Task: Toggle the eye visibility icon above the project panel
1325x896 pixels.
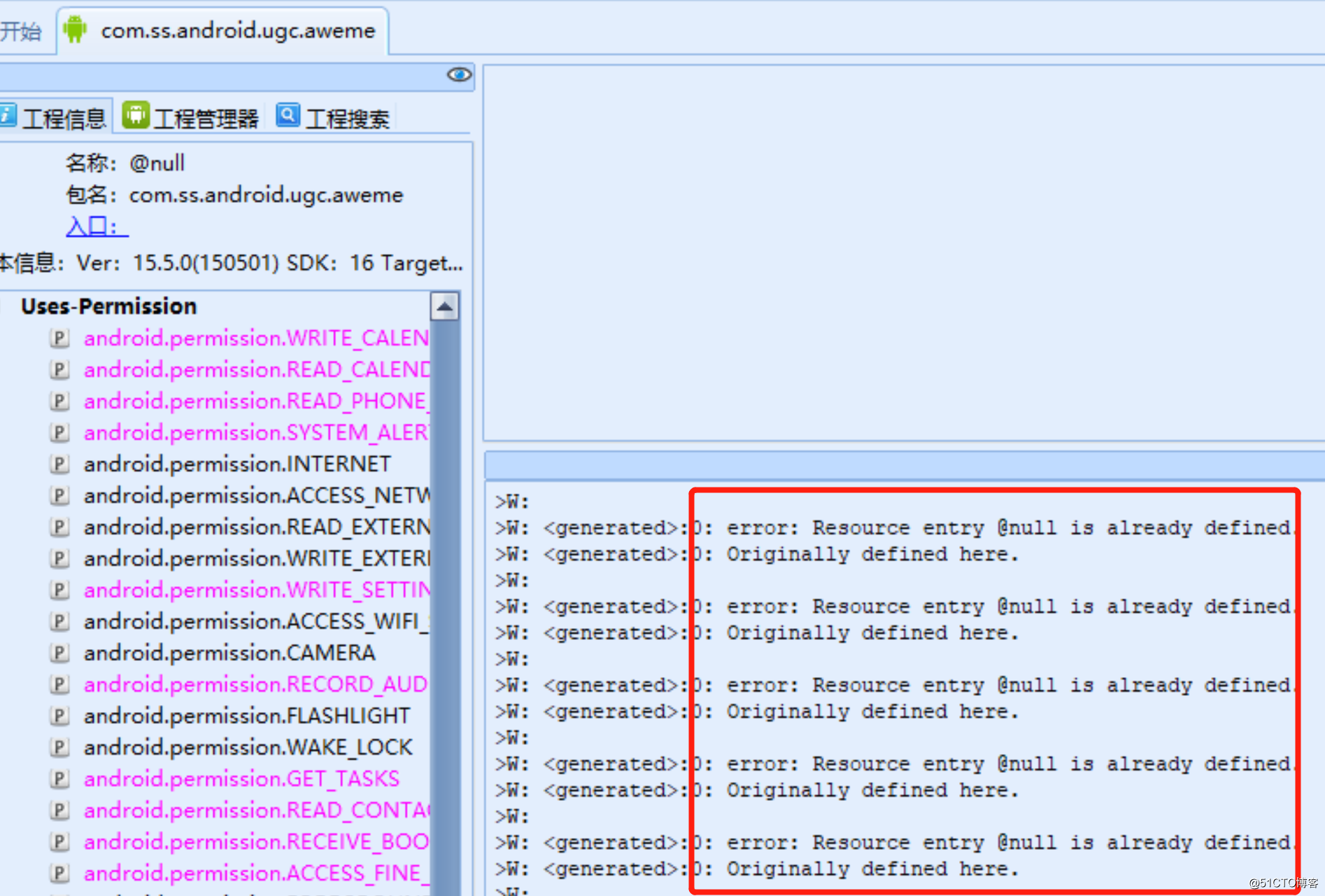Action: (x=458, y=74)
